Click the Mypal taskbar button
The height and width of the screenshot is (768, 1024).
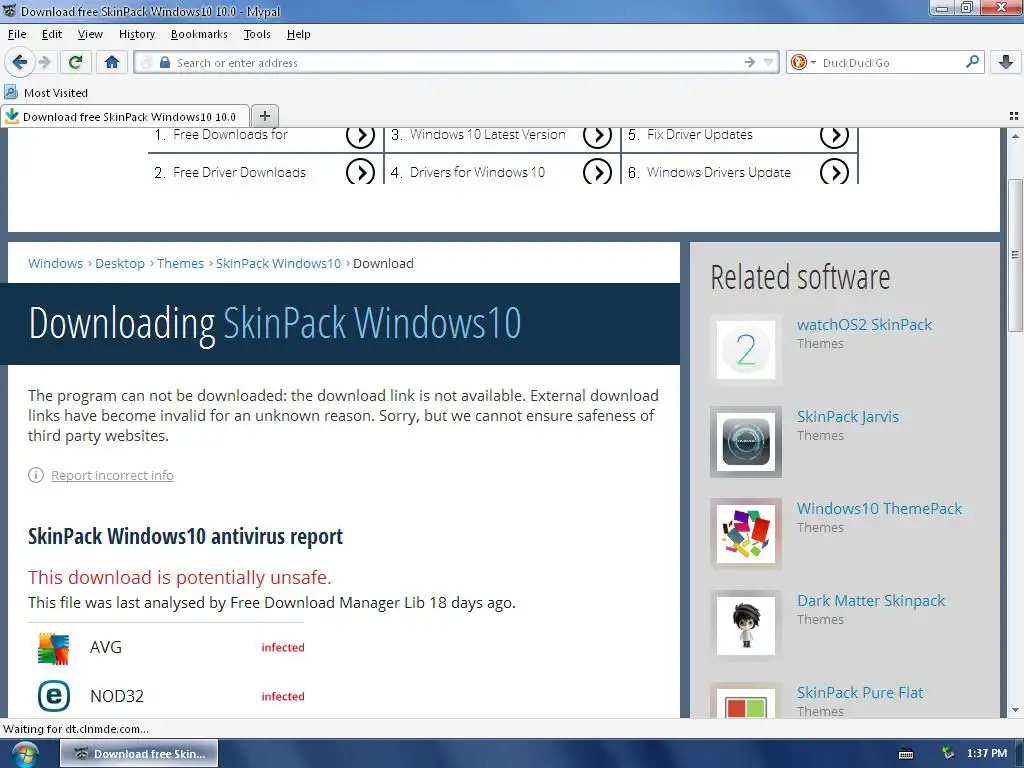(x=139, y=754)
